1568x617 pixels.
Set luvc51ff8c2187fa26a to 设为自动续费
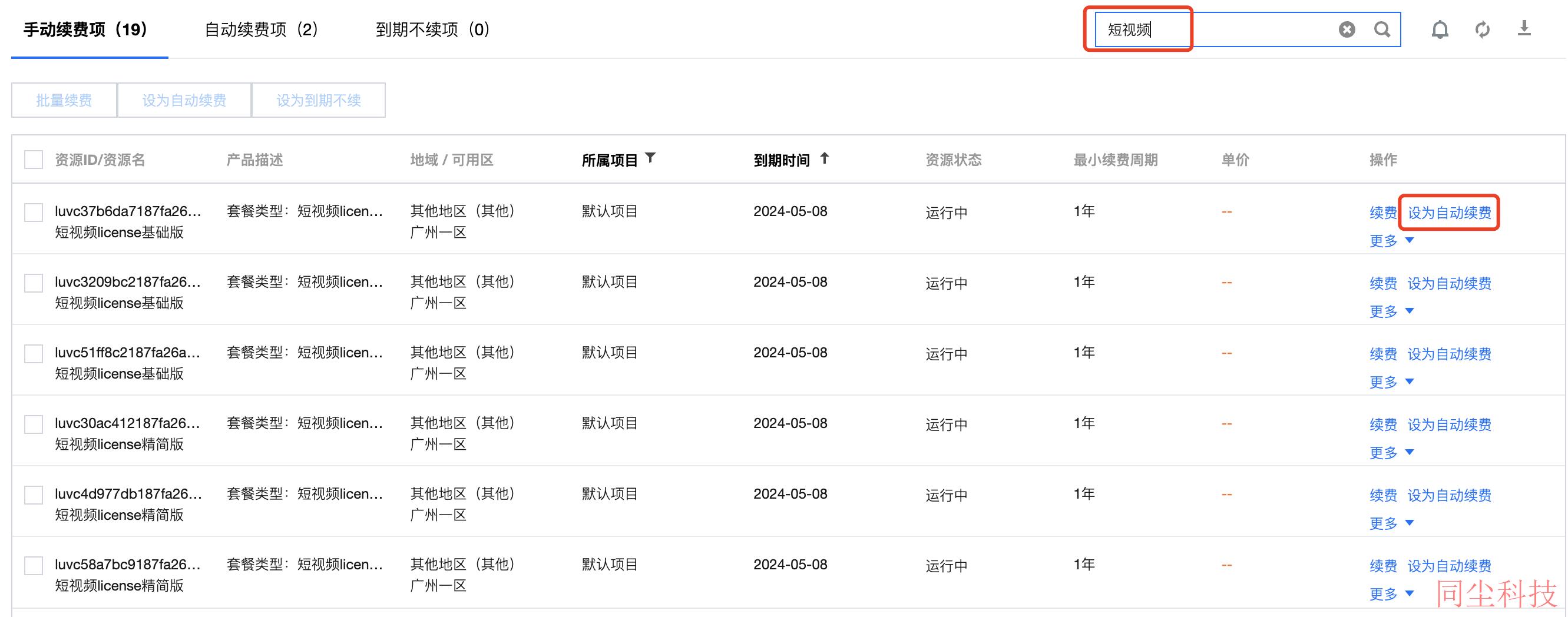click(1449, 353)
